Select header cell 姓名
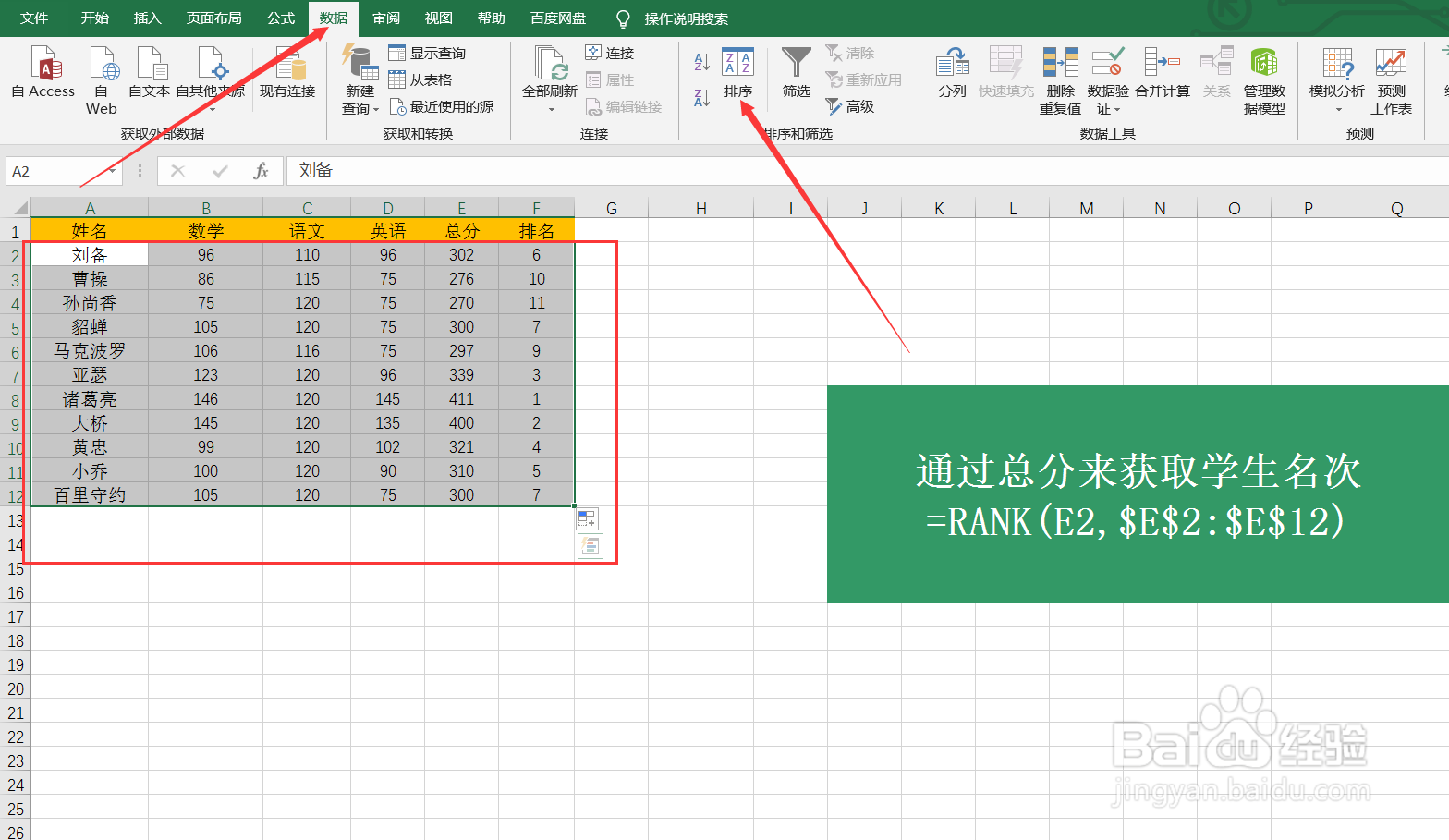 tap(90, 230)
